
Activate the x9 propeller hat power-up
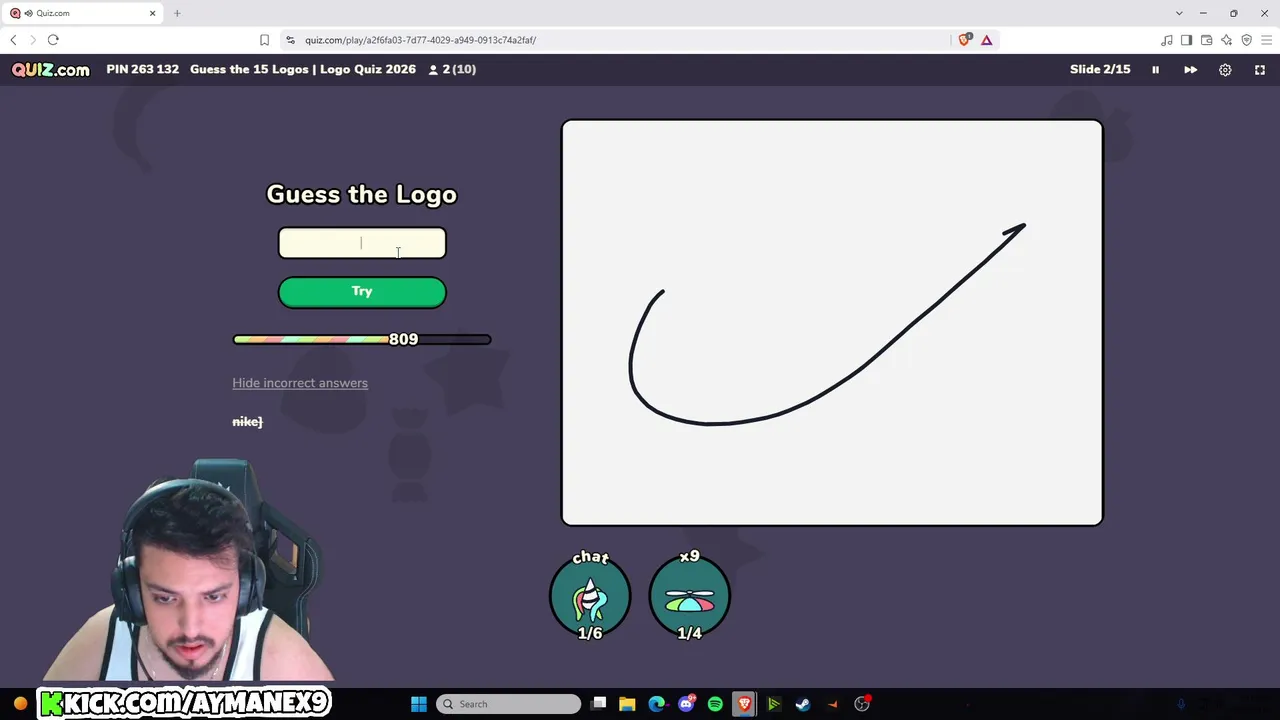(690, 596)
